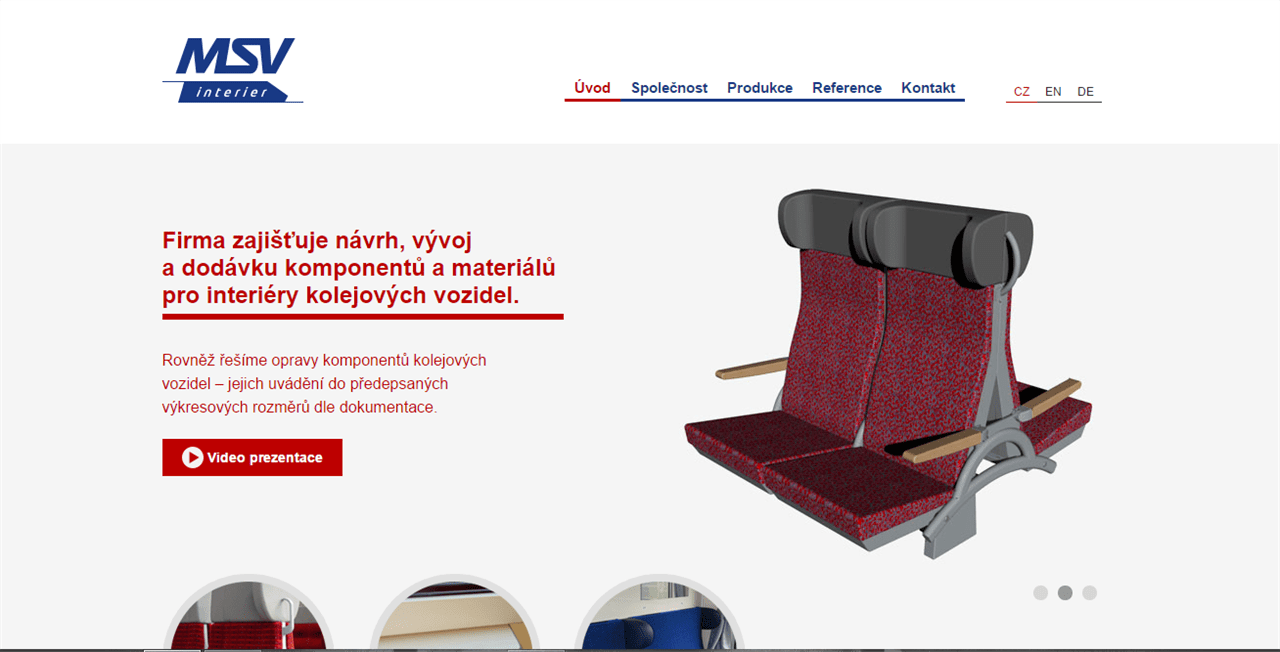Click the 3D red train seat image
This screenshot has width=1280, height=652.
[888, 374]
